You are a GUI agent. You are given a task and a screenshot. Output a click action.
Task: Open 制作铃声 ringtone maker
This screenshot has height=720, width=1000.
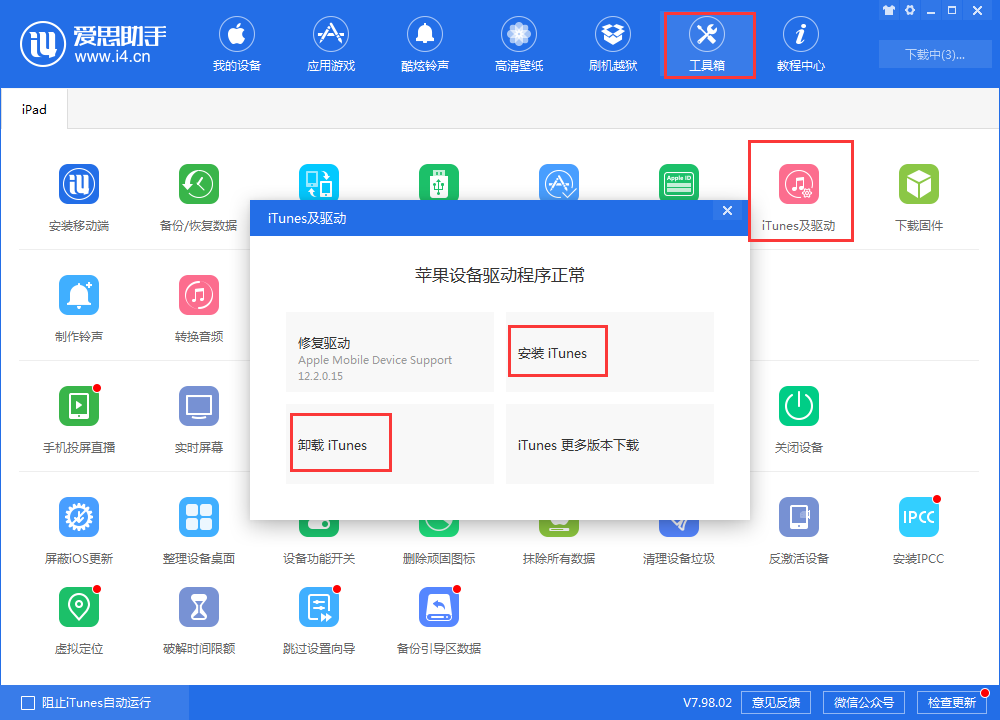tap(79, 309)
